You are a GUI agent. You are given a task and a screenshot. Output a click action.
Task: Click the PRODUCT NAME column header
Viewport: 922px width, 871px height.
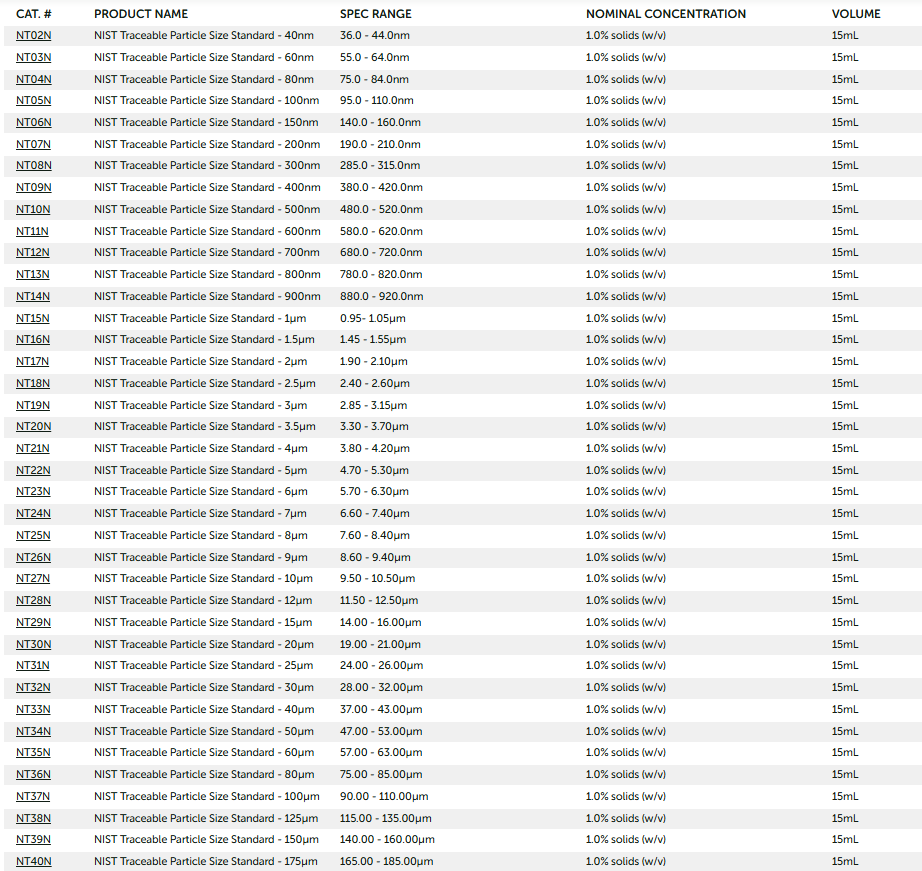(x=141, y=14)
